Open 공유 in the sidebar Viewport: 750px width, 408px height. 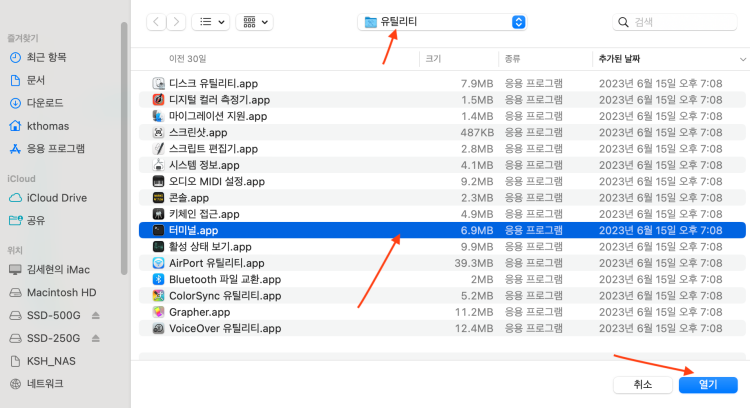coord(28,220)
